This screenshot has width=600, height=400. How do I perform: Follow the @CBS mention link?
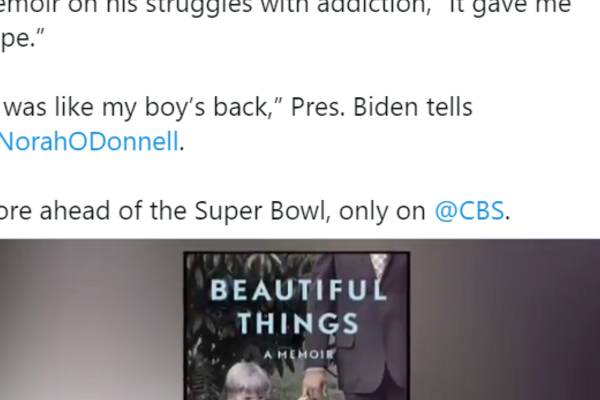470,211
